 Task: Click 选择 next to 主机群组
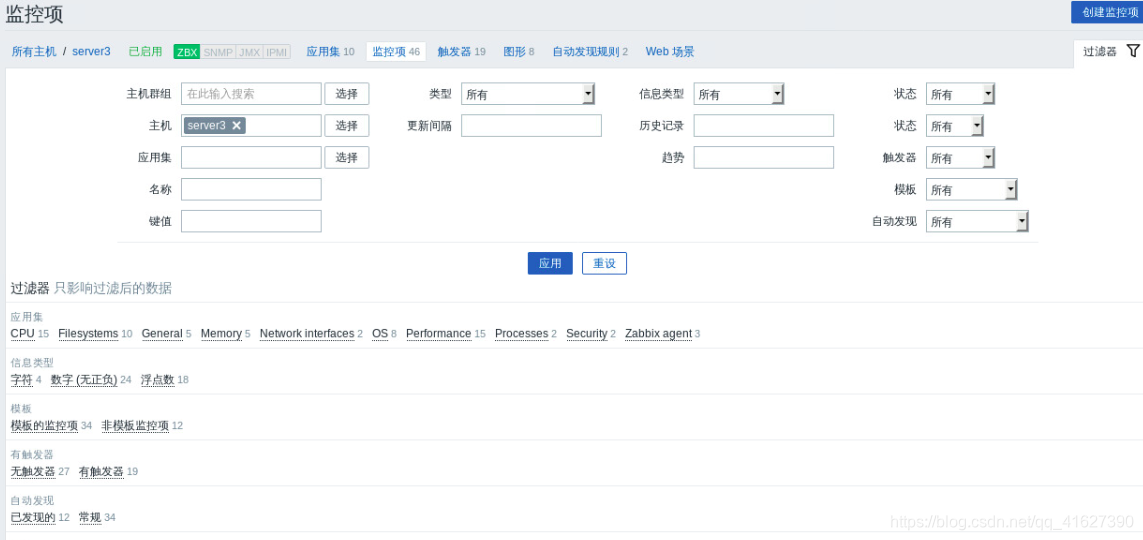click(x=347, y=94)
